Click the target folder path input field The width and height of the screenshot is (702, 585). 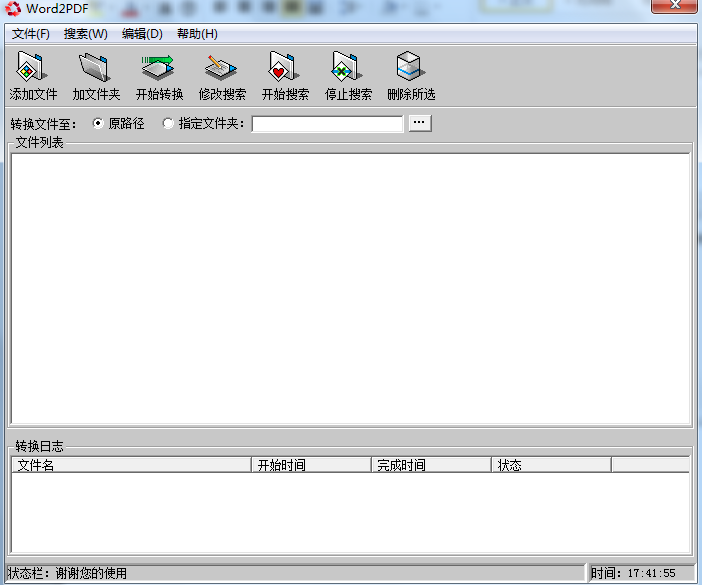coord(327,124)
